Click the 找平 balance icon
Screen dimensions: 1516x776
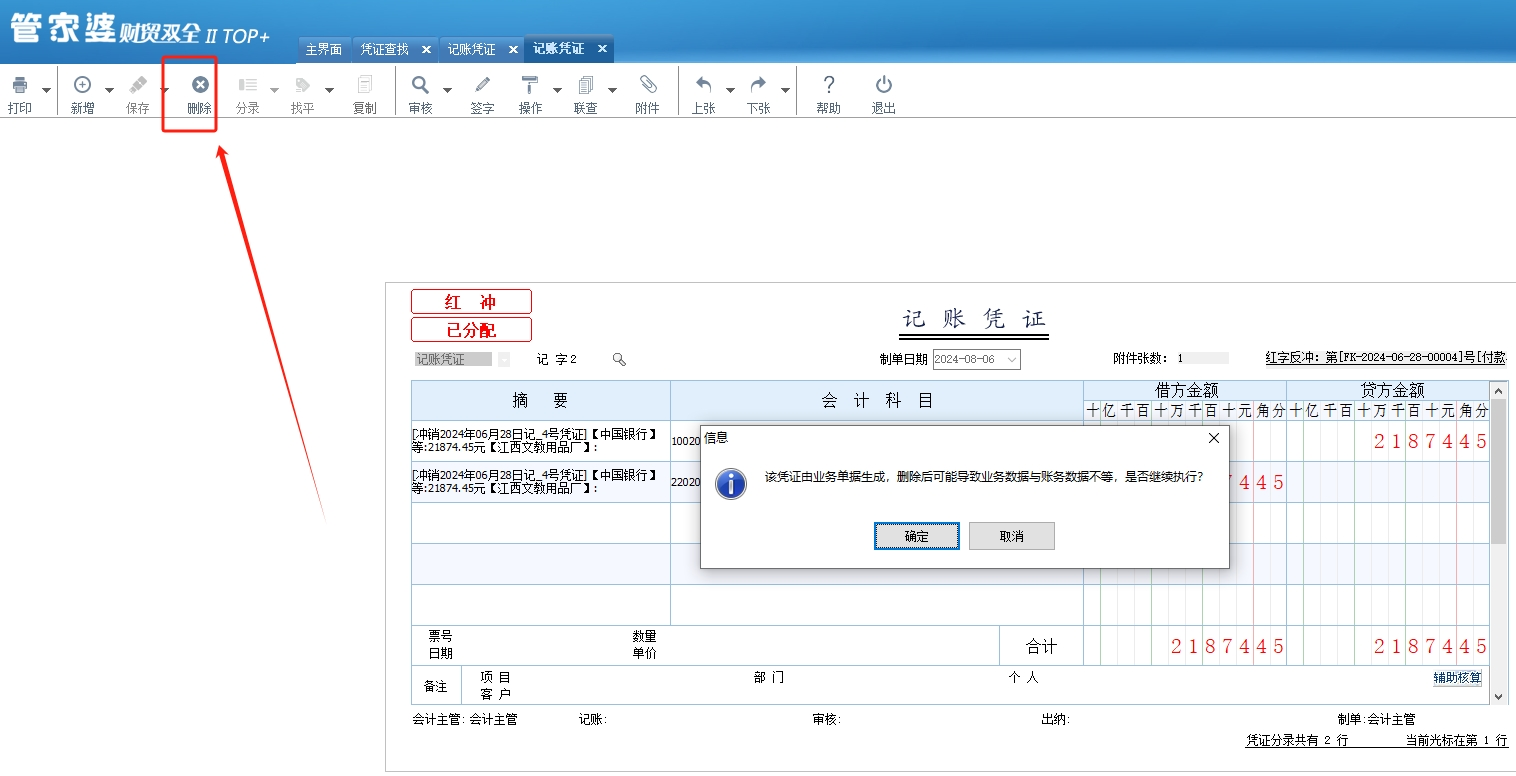click(x=303, y=86)
